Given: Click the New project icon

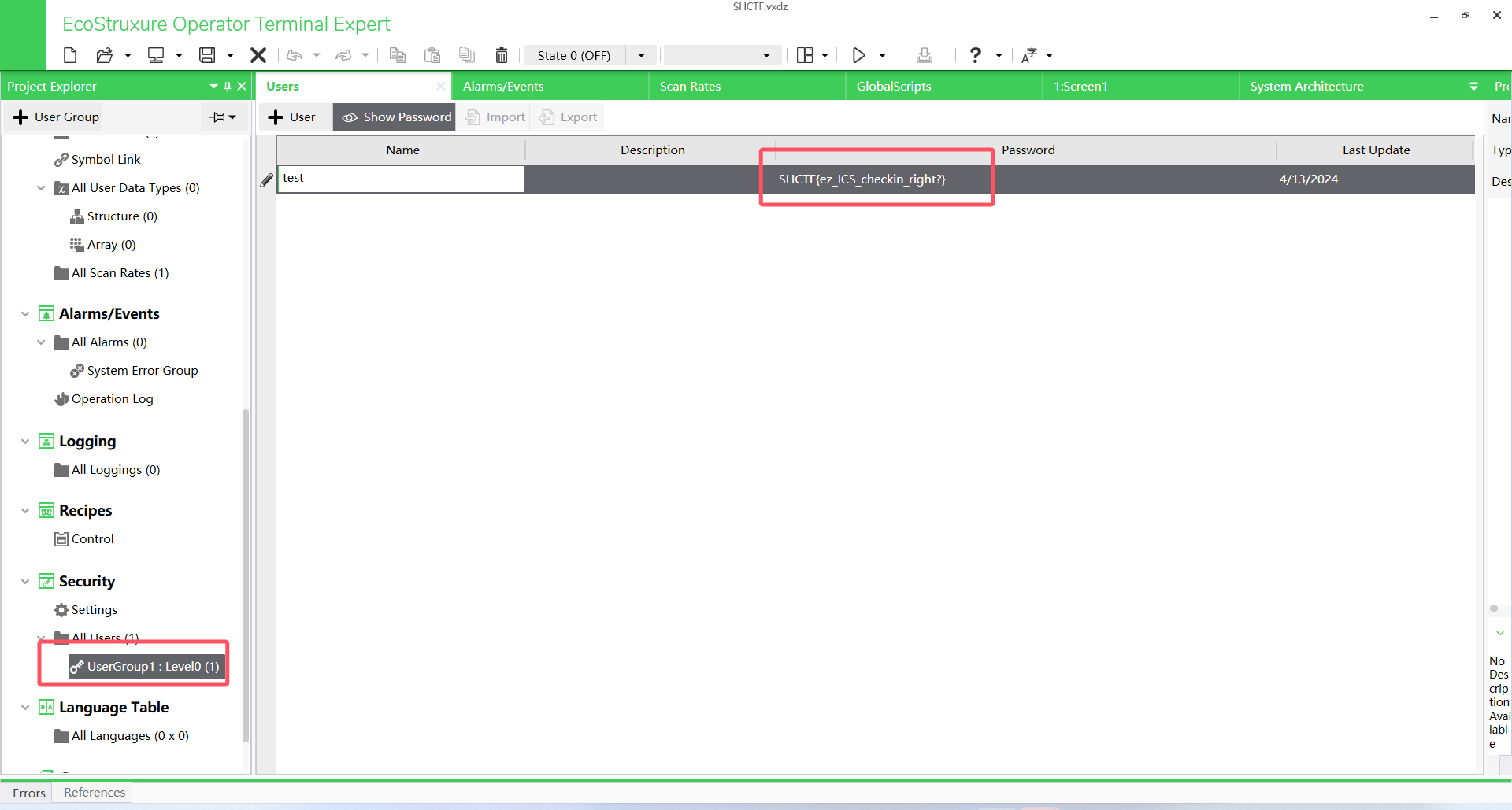Looking at the screenshot, I should tap(70, 55).
